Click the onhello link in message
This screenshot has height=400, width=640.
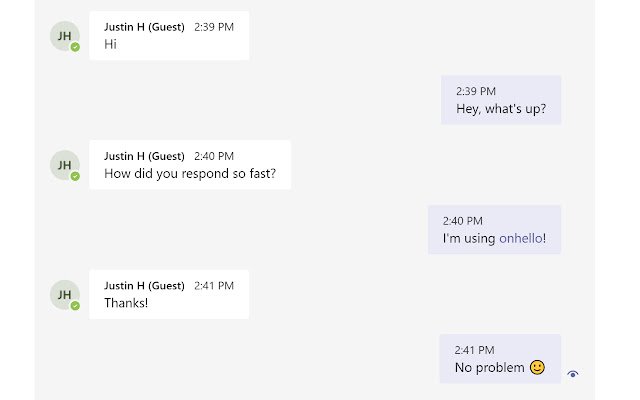[521, 238]
